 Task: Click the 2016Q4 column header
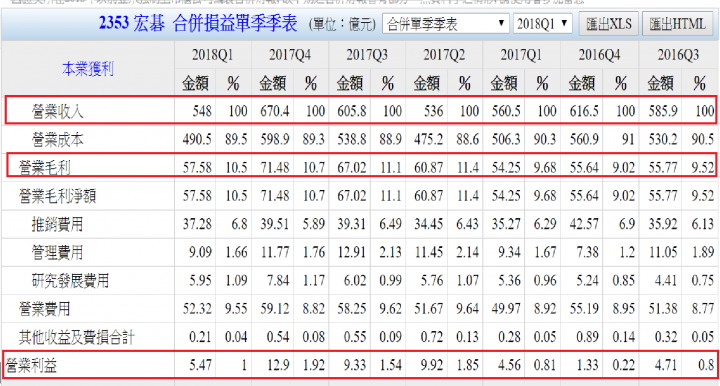tap(599, 55)
